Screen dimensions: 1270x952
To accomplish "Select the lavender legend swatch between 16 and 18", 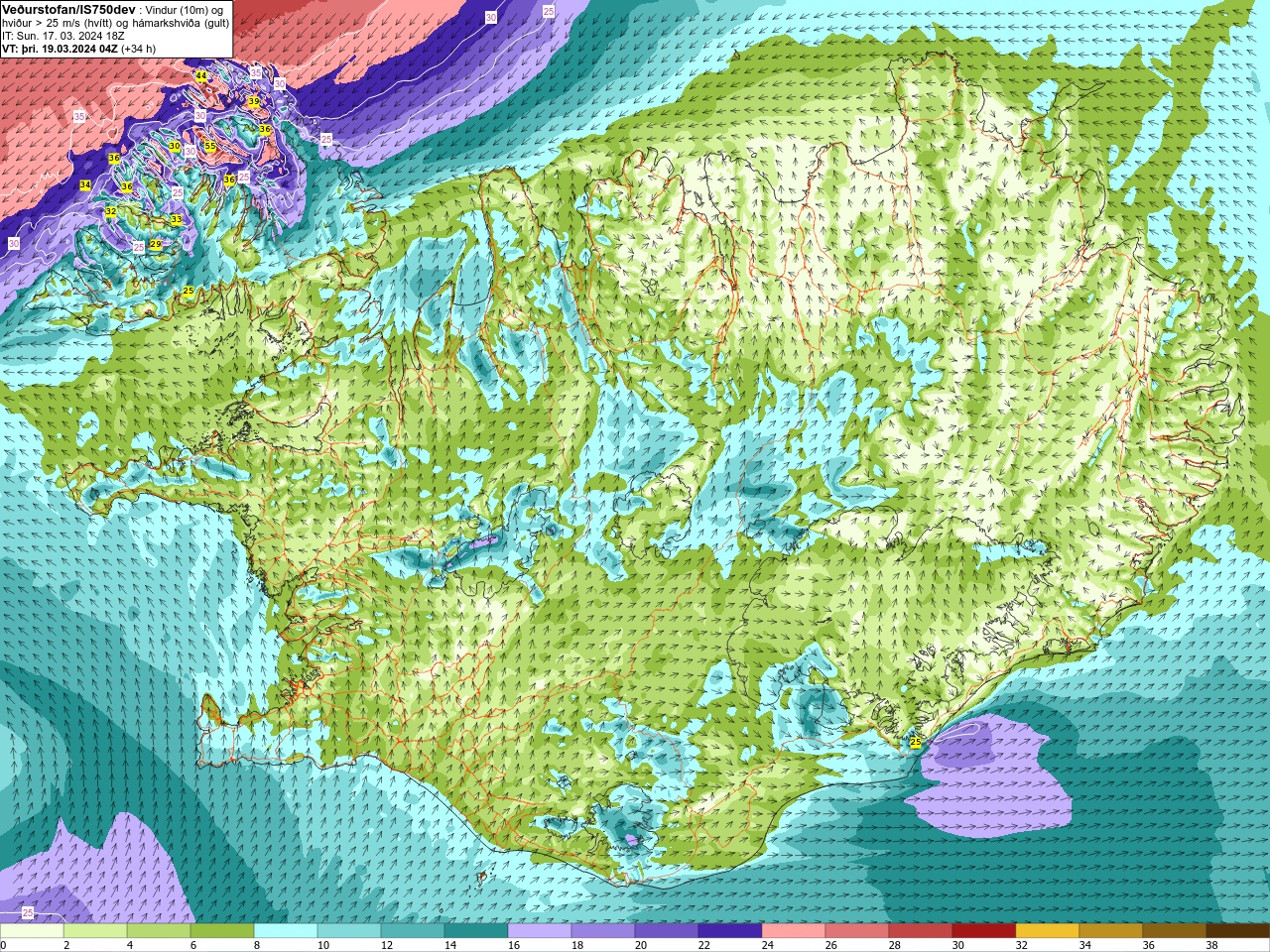I will pyautogui.click(x=540, y=931).
